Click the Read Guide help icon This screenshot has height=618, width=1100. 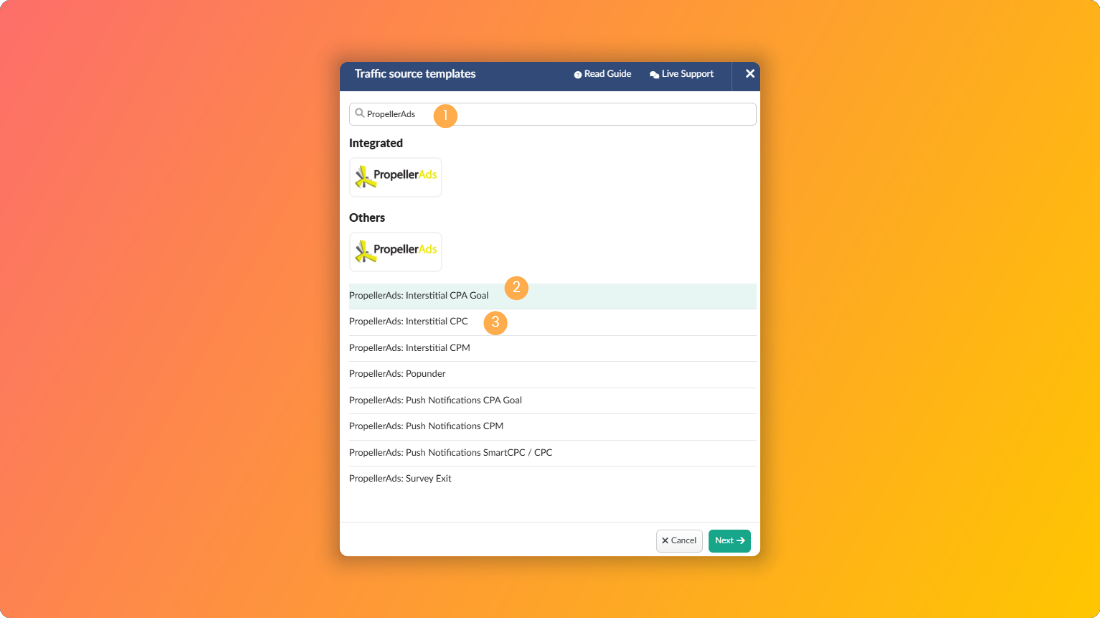pyautogui.click(x=577, y=74)
